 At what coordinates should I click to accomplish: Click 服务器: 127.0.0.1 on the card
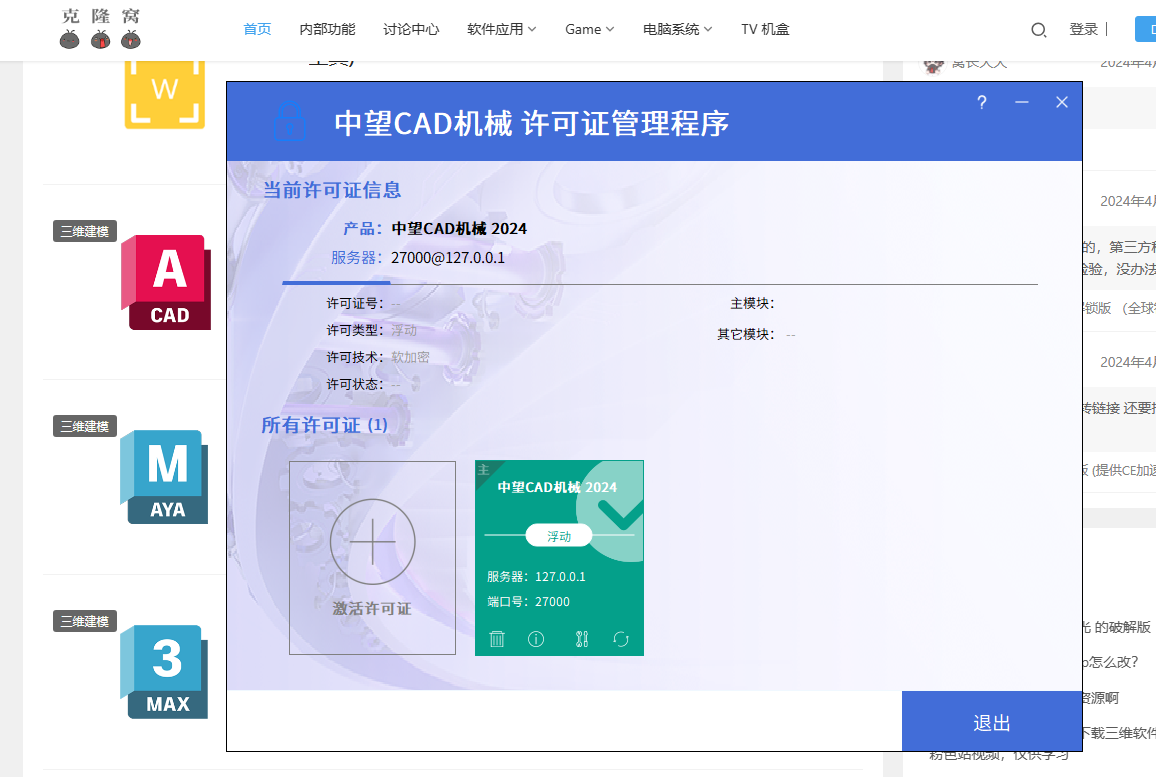coord(536,576)
